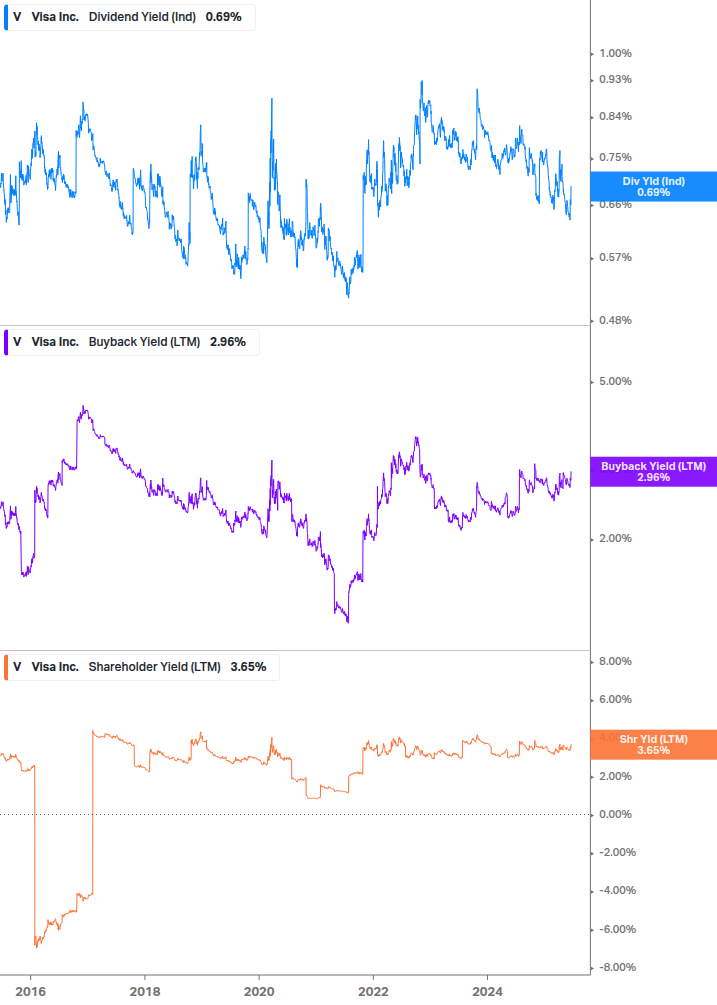717x1005 pixels.
Task: Click the 0.48% dividend axis label
Action: coord(615,320)
